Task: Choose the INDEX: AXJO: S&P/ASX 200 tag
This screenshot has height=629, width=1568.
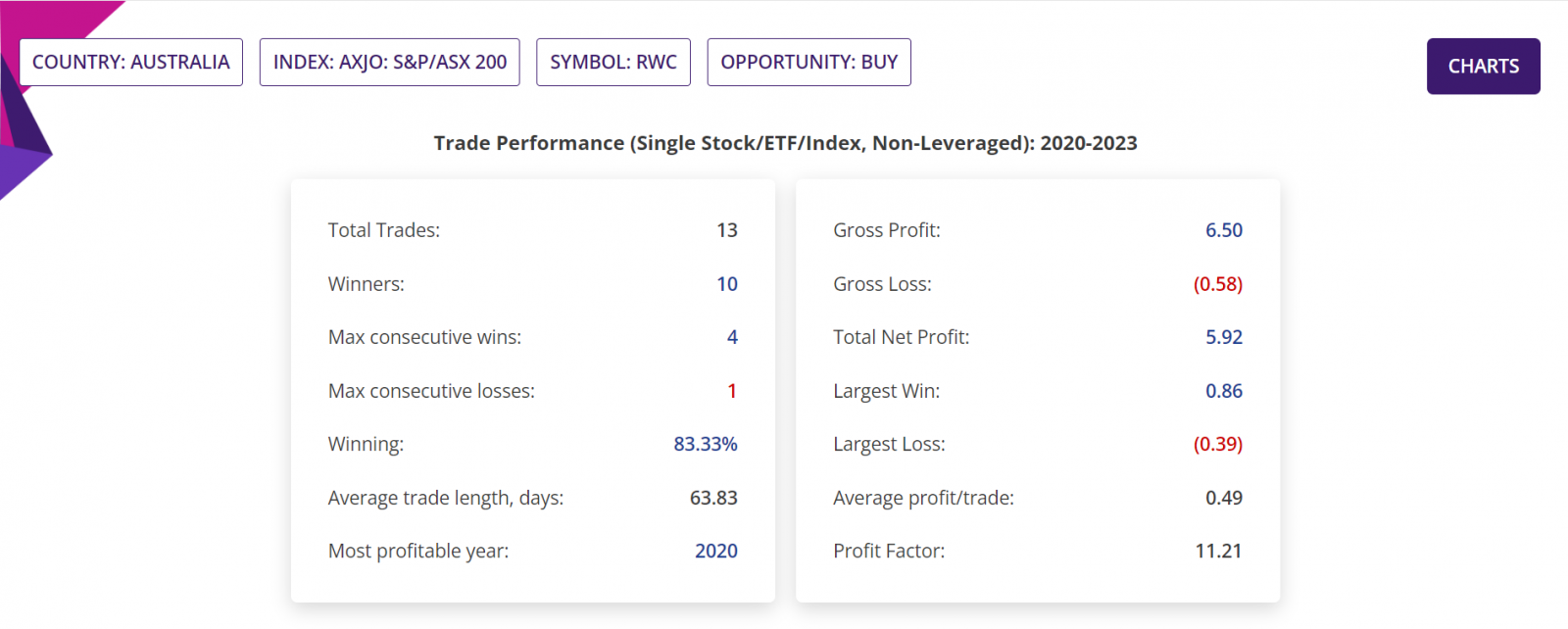Action: [390, 62]
